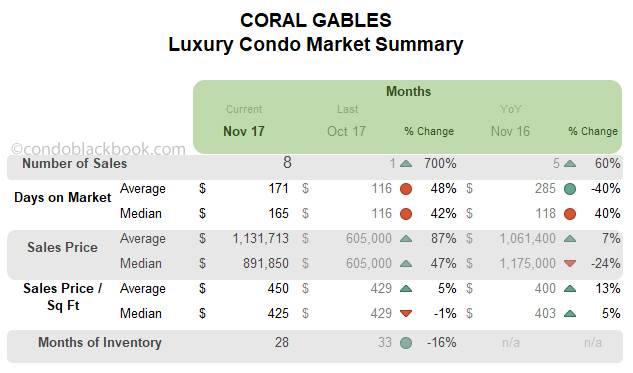Click the Coral Gables title heading
Screen dimensions: 633x373
(316, 20)
